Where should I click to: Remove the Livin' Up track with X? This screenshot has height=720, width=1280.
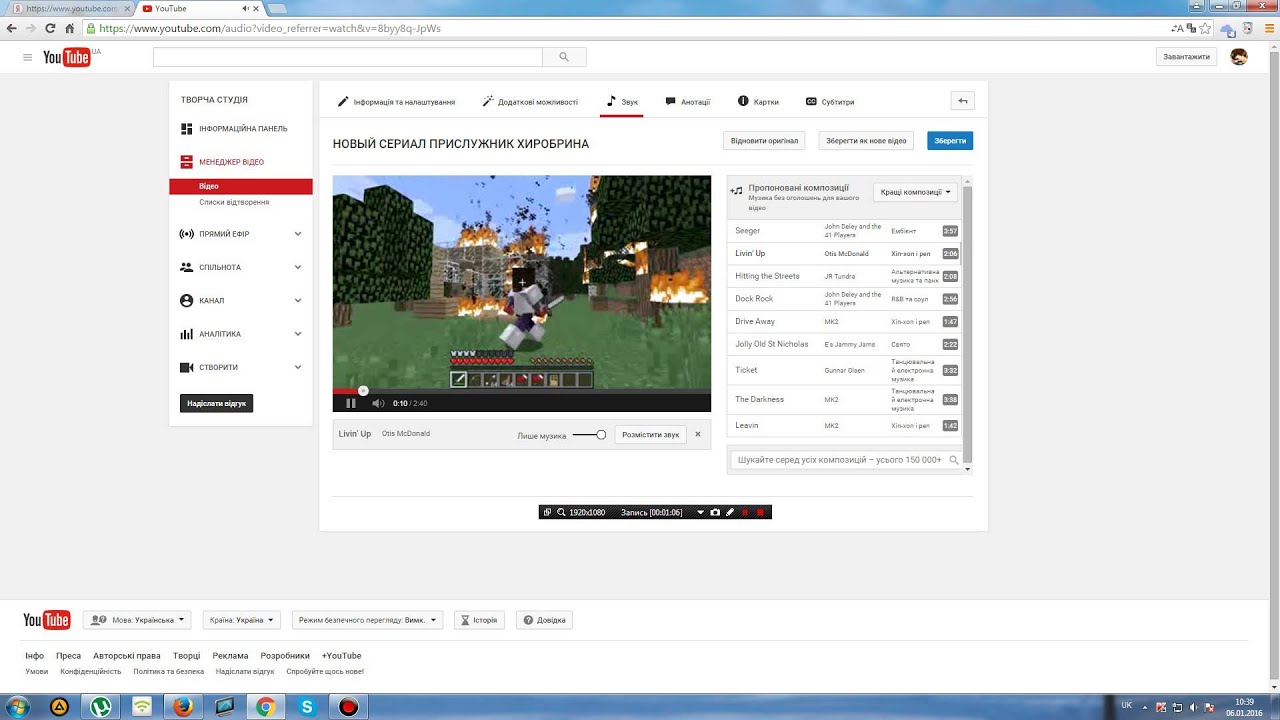pos(698,434)
